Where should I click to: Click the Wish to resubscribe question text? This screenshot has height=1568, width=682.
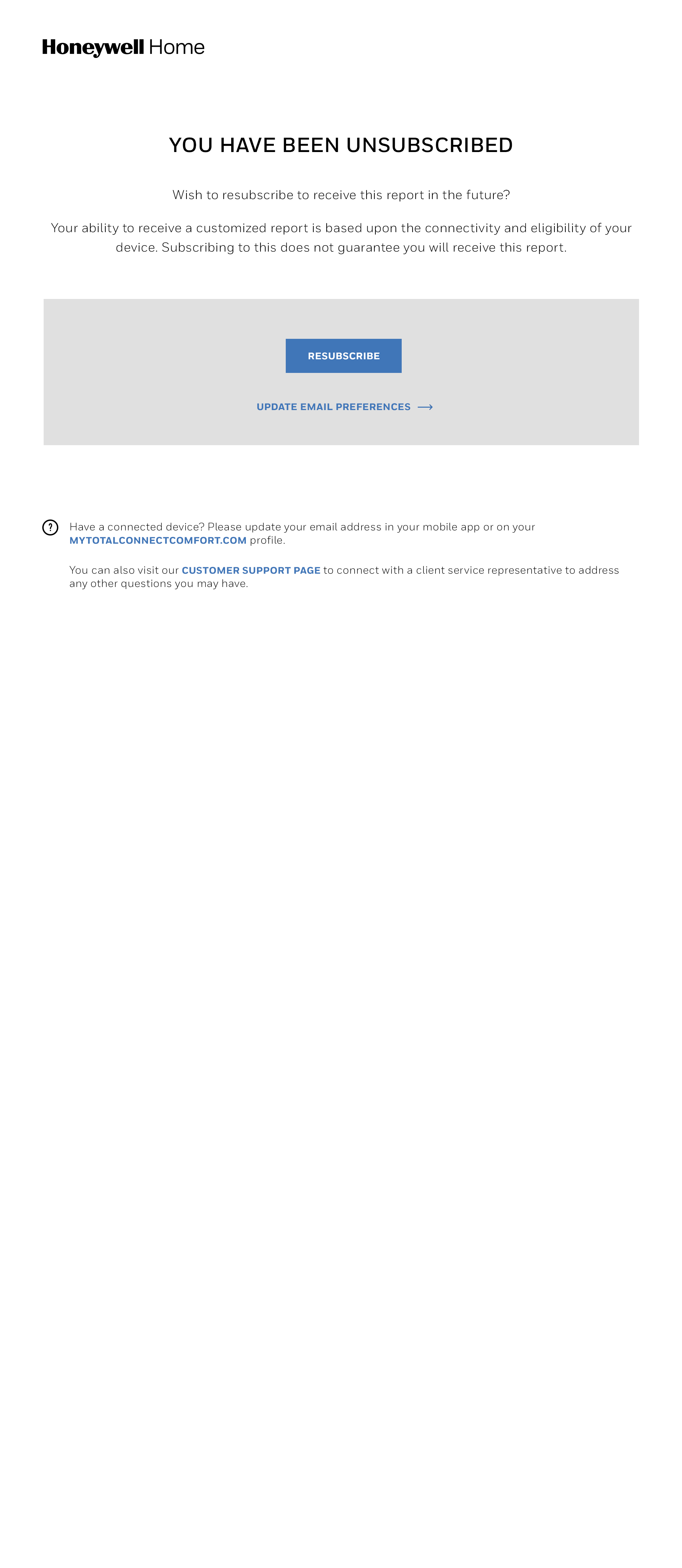pyautogui.click(x=341, y=195)
